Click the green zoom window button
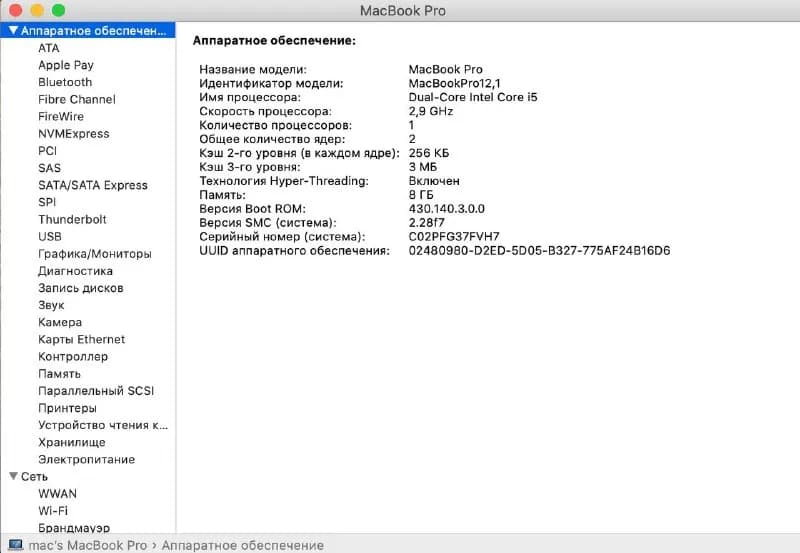Viewport: 800px width, 553px height. click(x=59, y=10)
